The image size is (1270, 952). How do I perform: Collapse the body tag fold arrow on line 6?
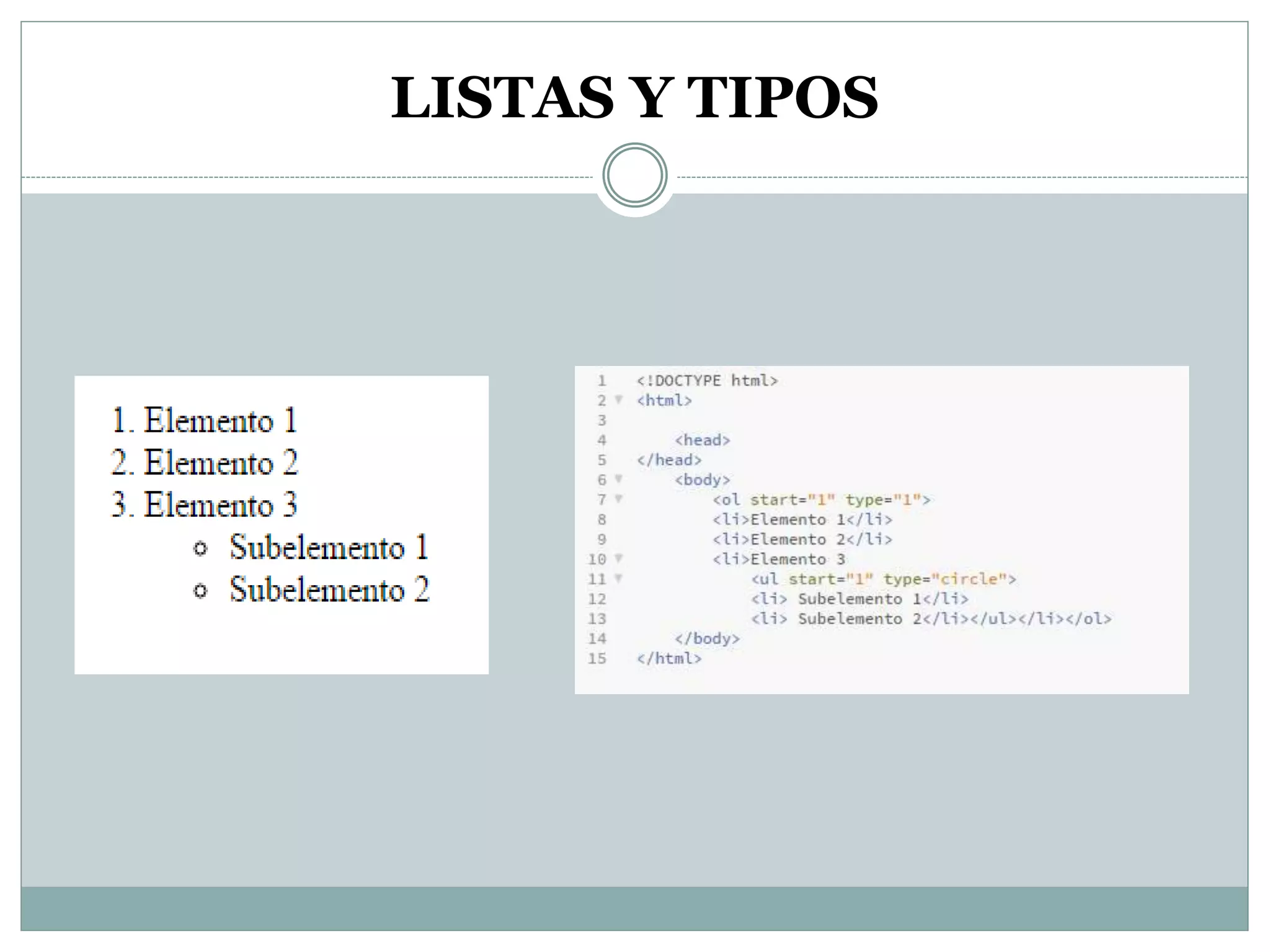(x=618, y=479)
